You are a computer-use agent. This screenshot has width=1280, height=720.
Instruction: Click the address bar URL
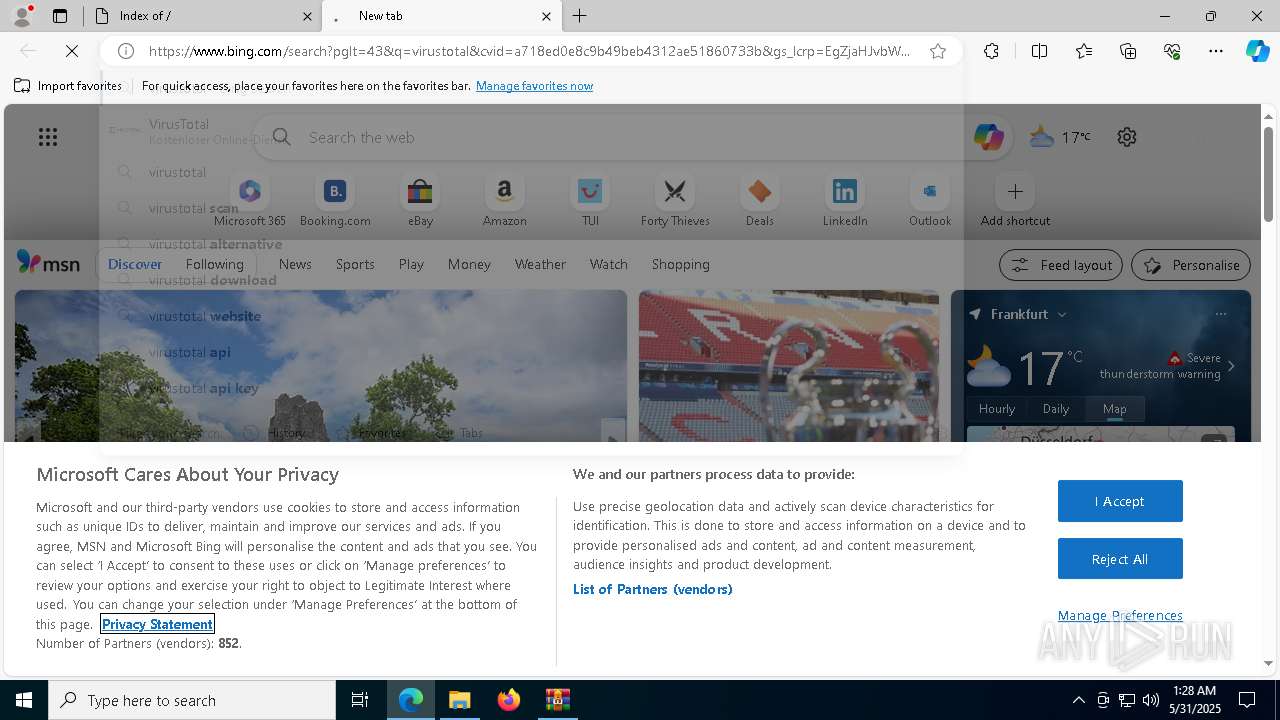click(x=530, y=51)
